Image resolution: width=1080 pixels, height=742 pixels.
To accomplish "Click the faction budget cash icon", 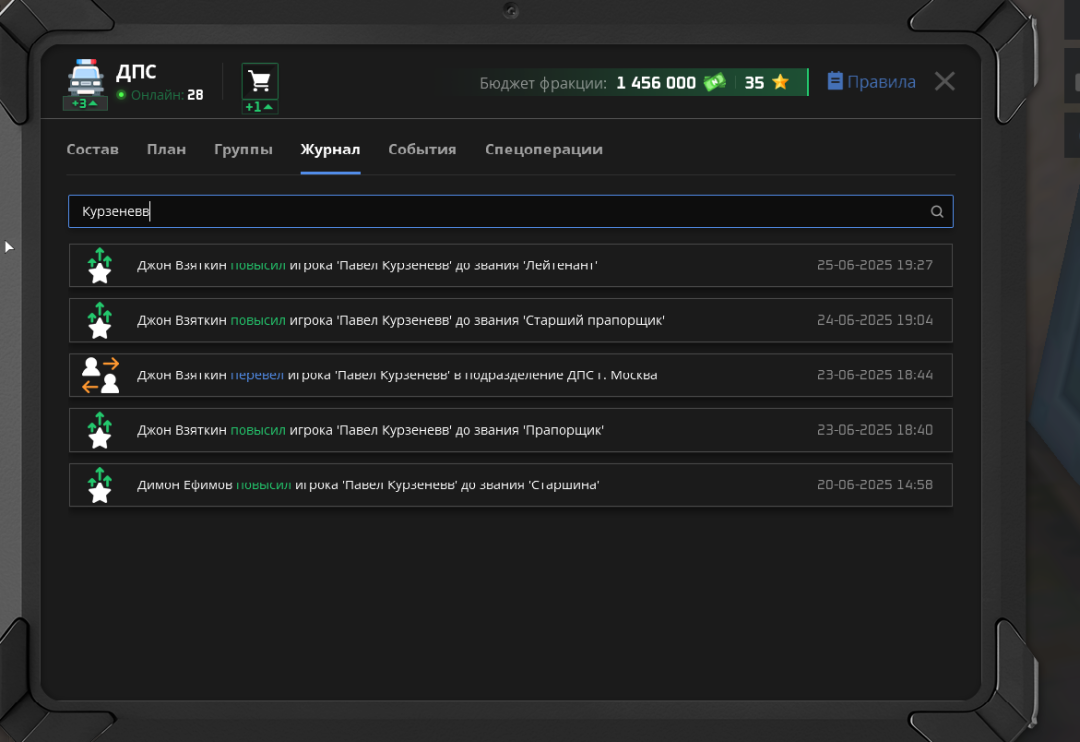I will click(714, 83).
